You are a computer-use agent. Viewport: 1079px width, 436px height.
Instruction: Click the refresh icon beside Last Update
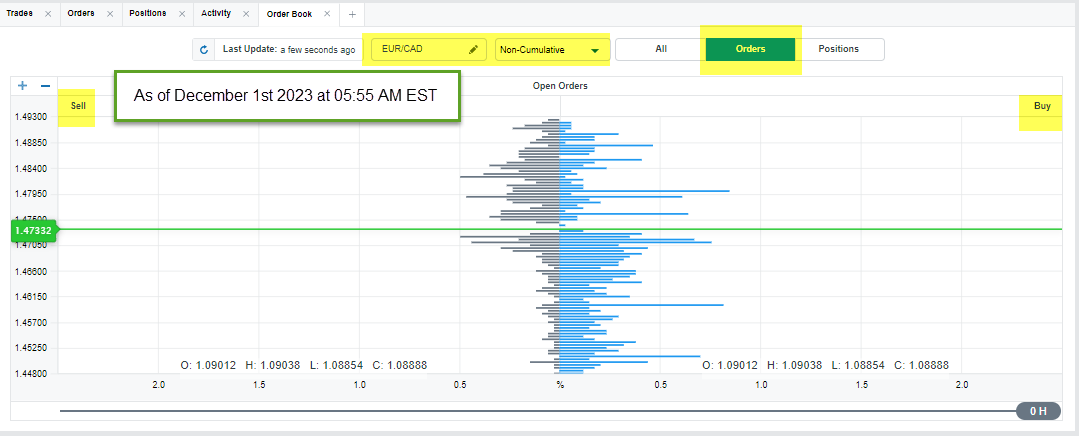[204, 49]
